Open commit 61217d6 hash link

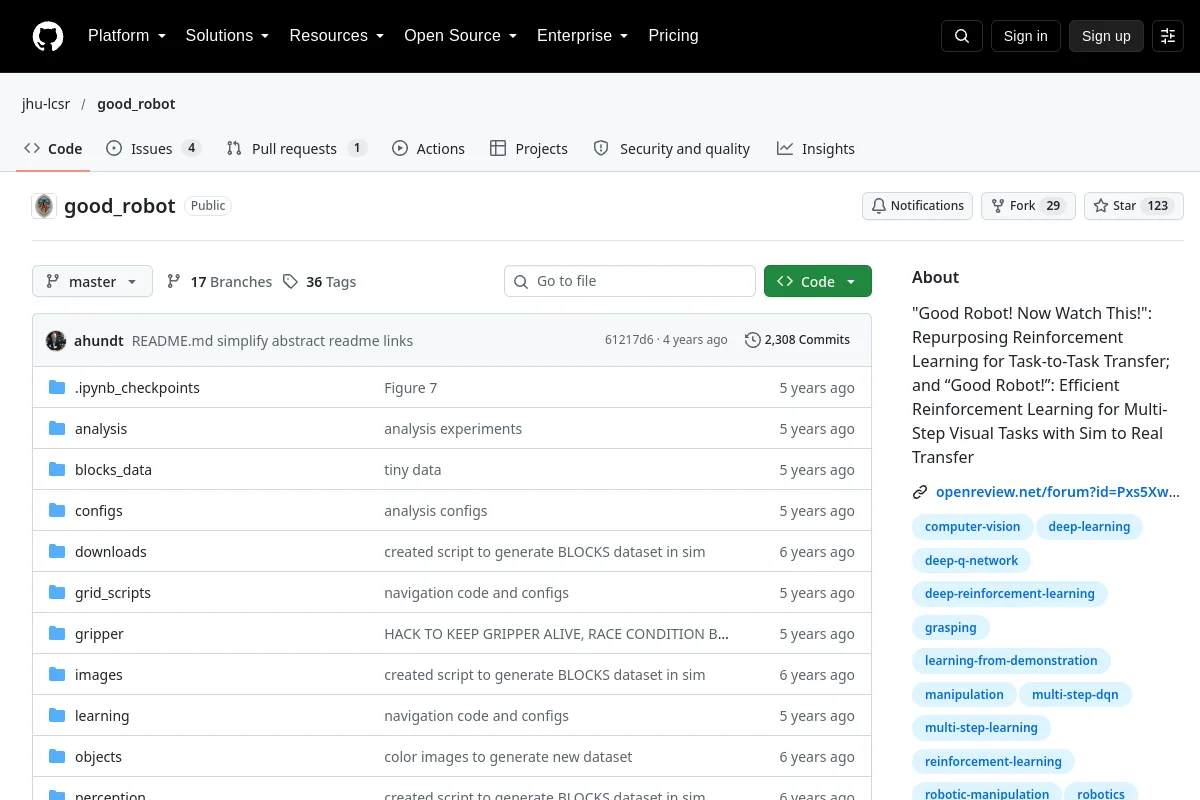pyautogui.click(x=629, y=340)
